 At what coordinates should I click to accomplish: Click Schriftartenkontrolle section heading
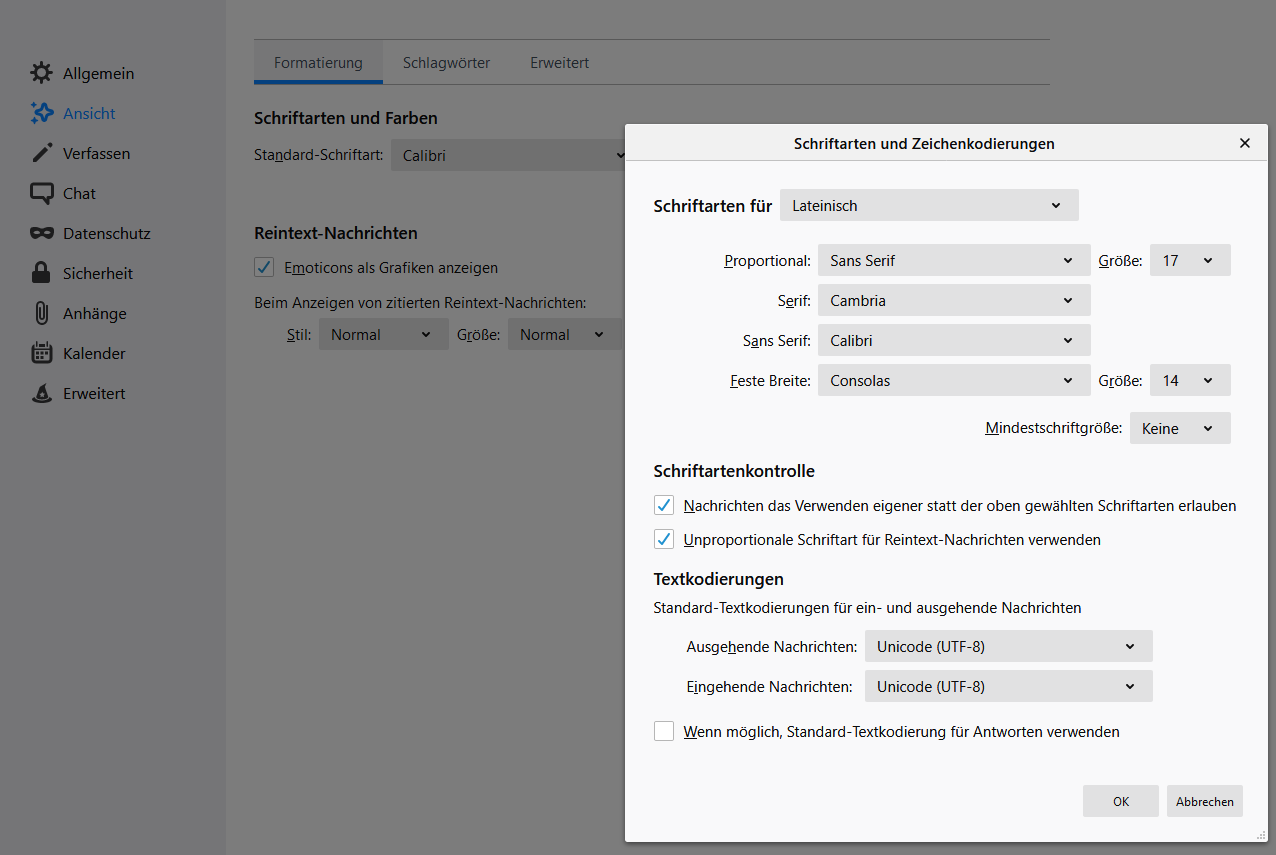point(734,470)
